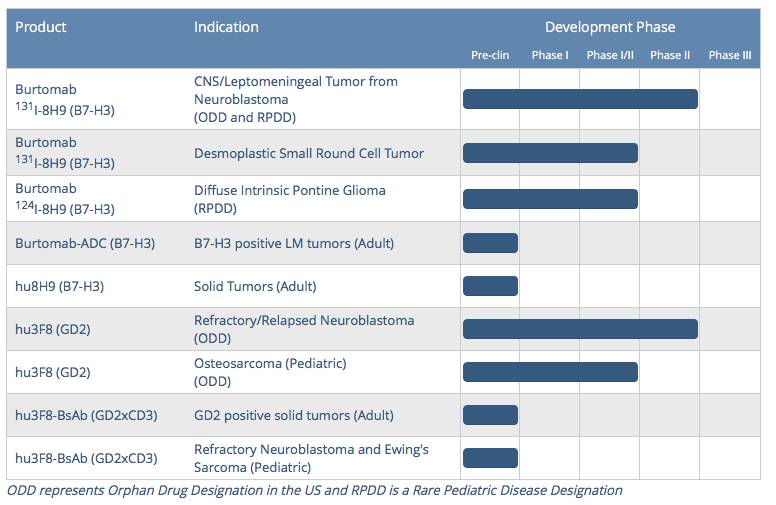Click the Desmoplastic Small Round Cell Tumor bar
Viewport: 776px width, 505px height.
click(550, 153)
